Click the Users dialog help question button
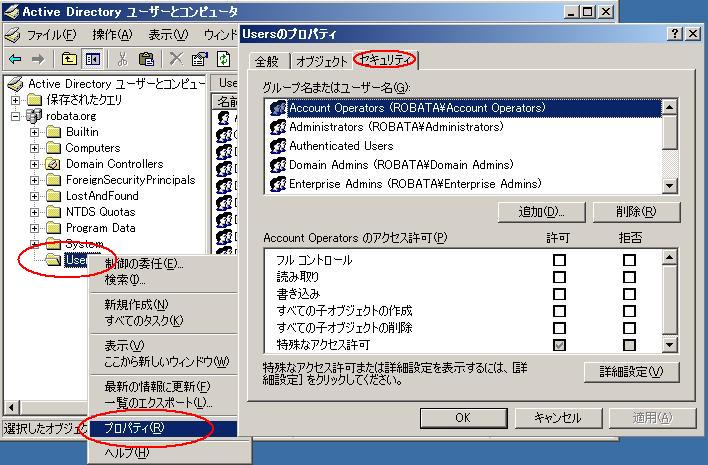 [x=675, y=33]
